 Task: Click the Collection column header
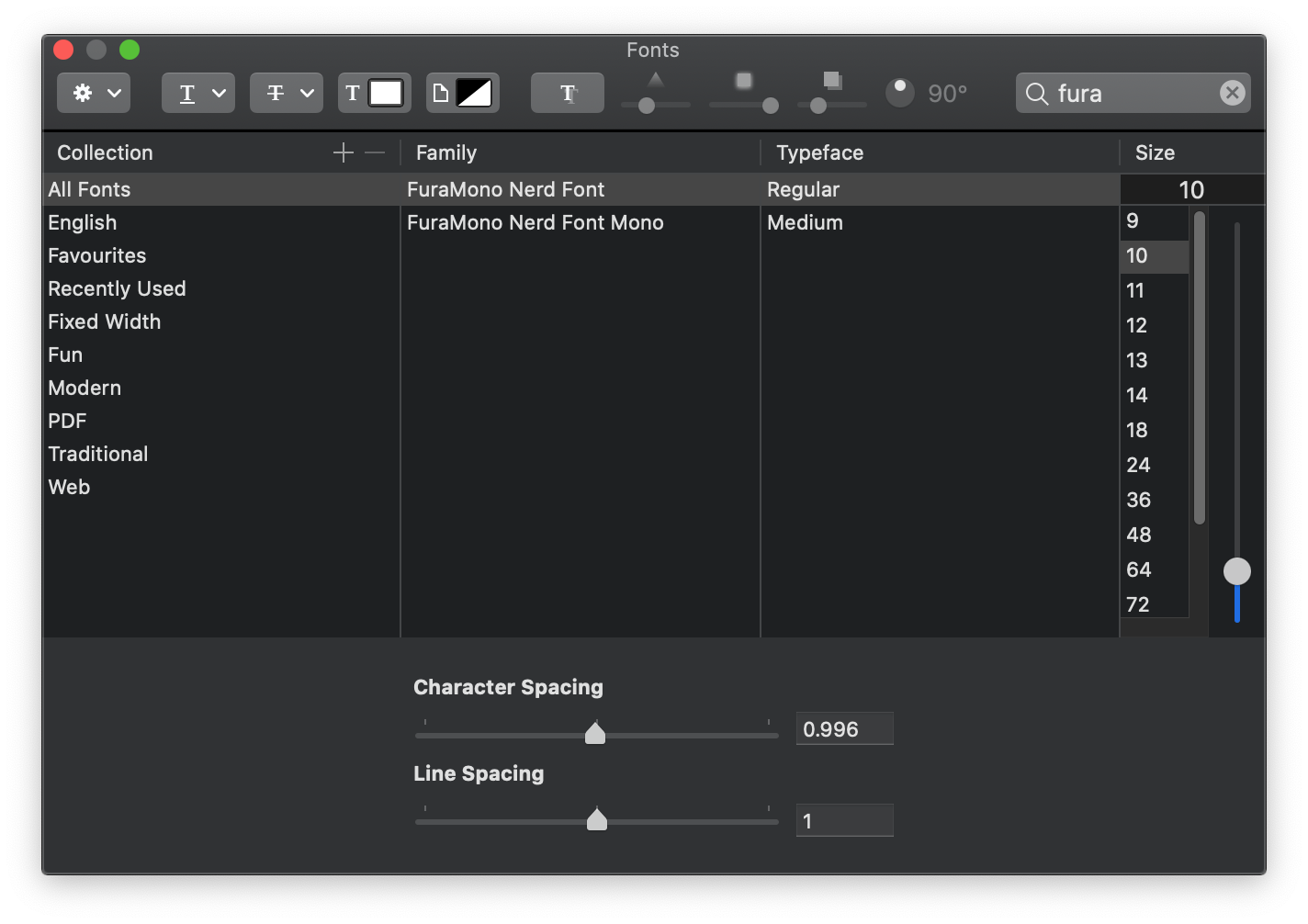[x=105, y=152]
